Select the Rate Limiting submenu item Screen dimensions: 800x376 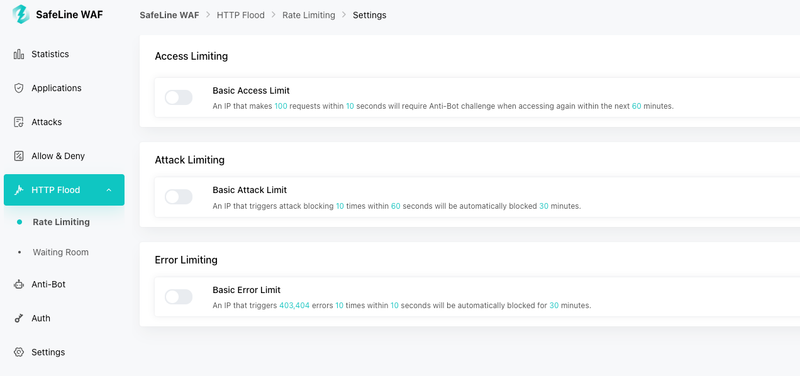click(x=61, y=222)
